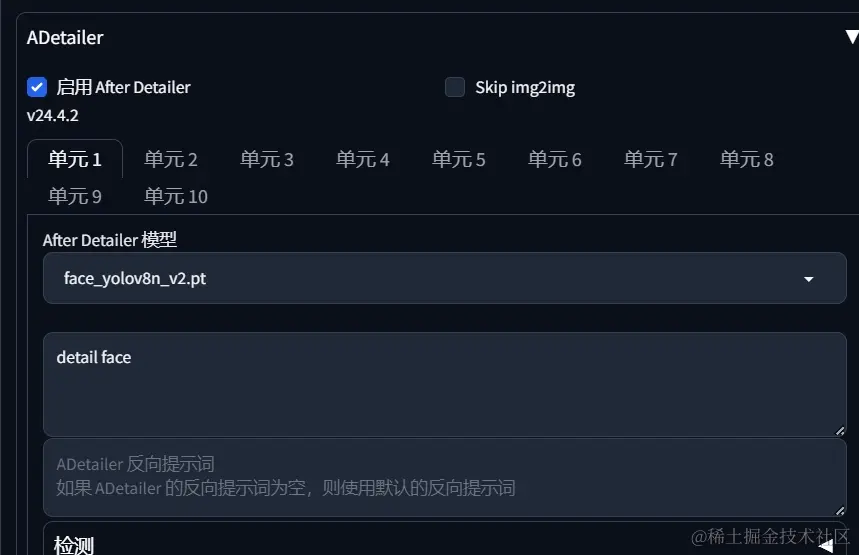Switch to the 单元 3 tab
The width and height of the screenshot is (859, 555).
tap(267, 159)
